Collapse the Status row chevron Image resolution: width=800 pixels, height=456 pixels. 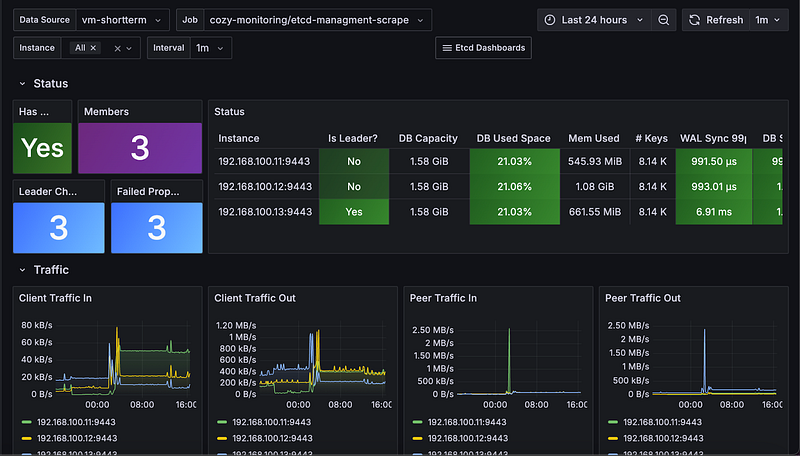pyautogui.click(x=22, y=84)
